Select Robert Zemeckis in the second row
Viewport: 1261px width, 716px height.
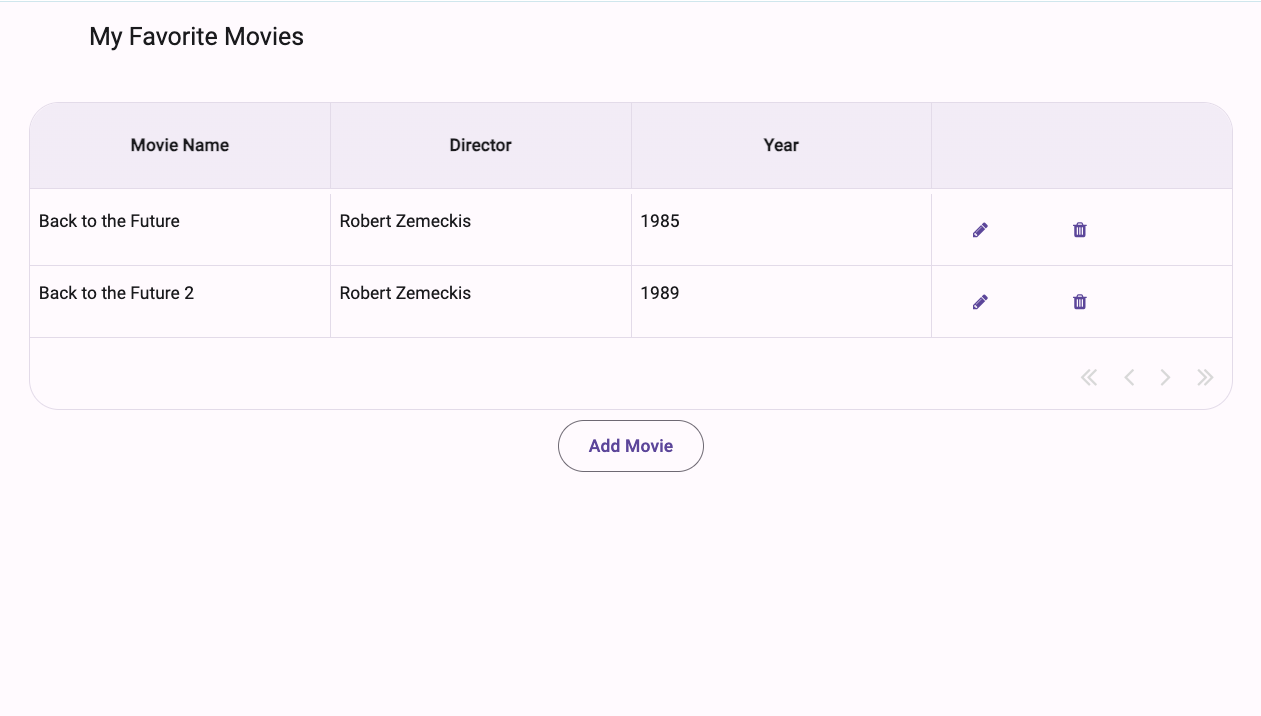click(x=404, y=293)
